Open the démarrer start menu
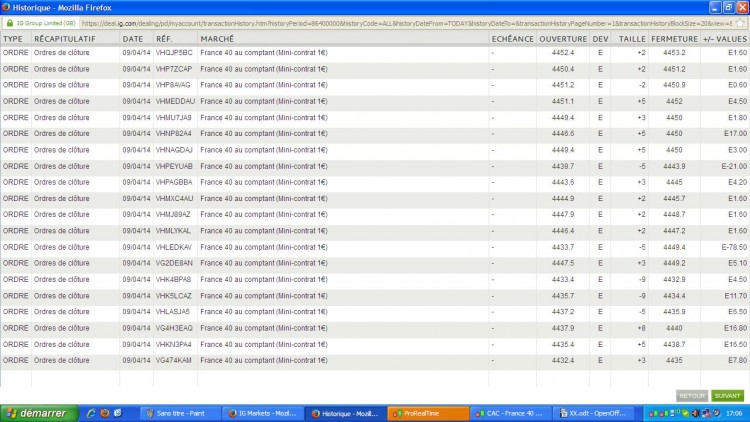Viewport: 750px width, 422px height. click(x=39, y=413)
